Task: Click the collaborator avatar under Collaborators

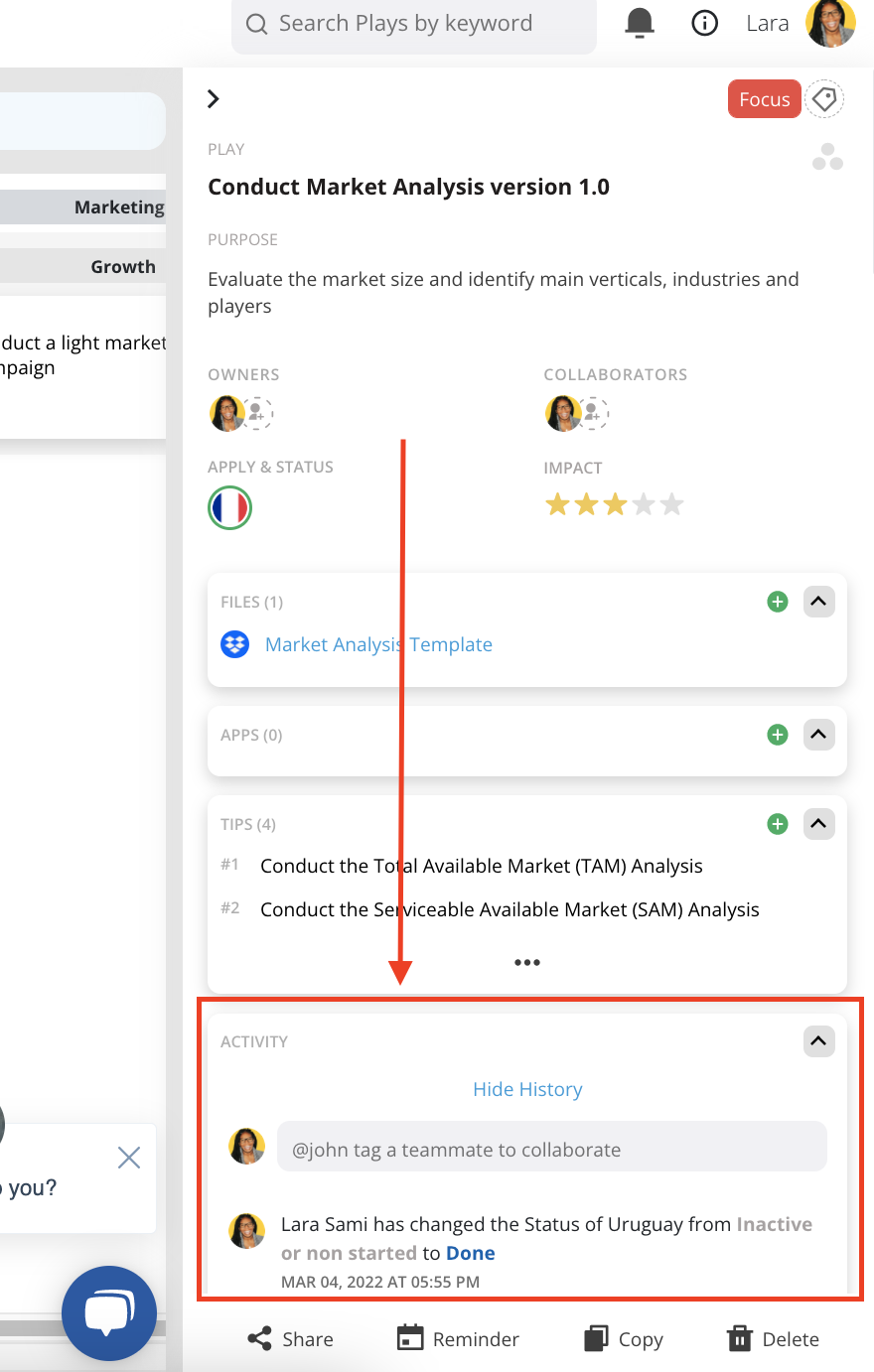Action: (562, 413)
